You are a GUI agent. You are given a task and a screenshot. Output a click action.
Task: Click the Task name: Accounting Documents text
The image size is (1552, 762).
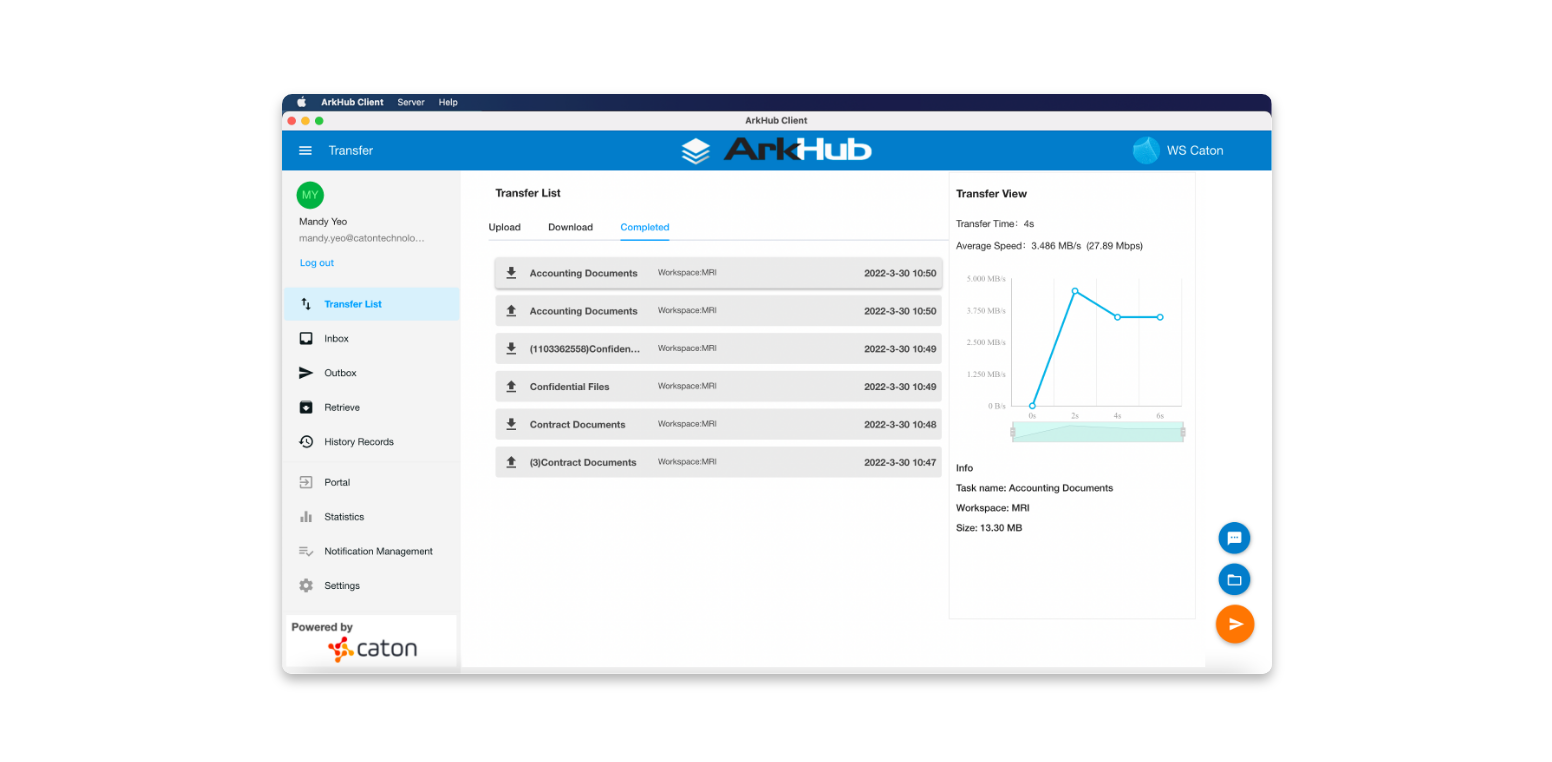coord(1034,488)
